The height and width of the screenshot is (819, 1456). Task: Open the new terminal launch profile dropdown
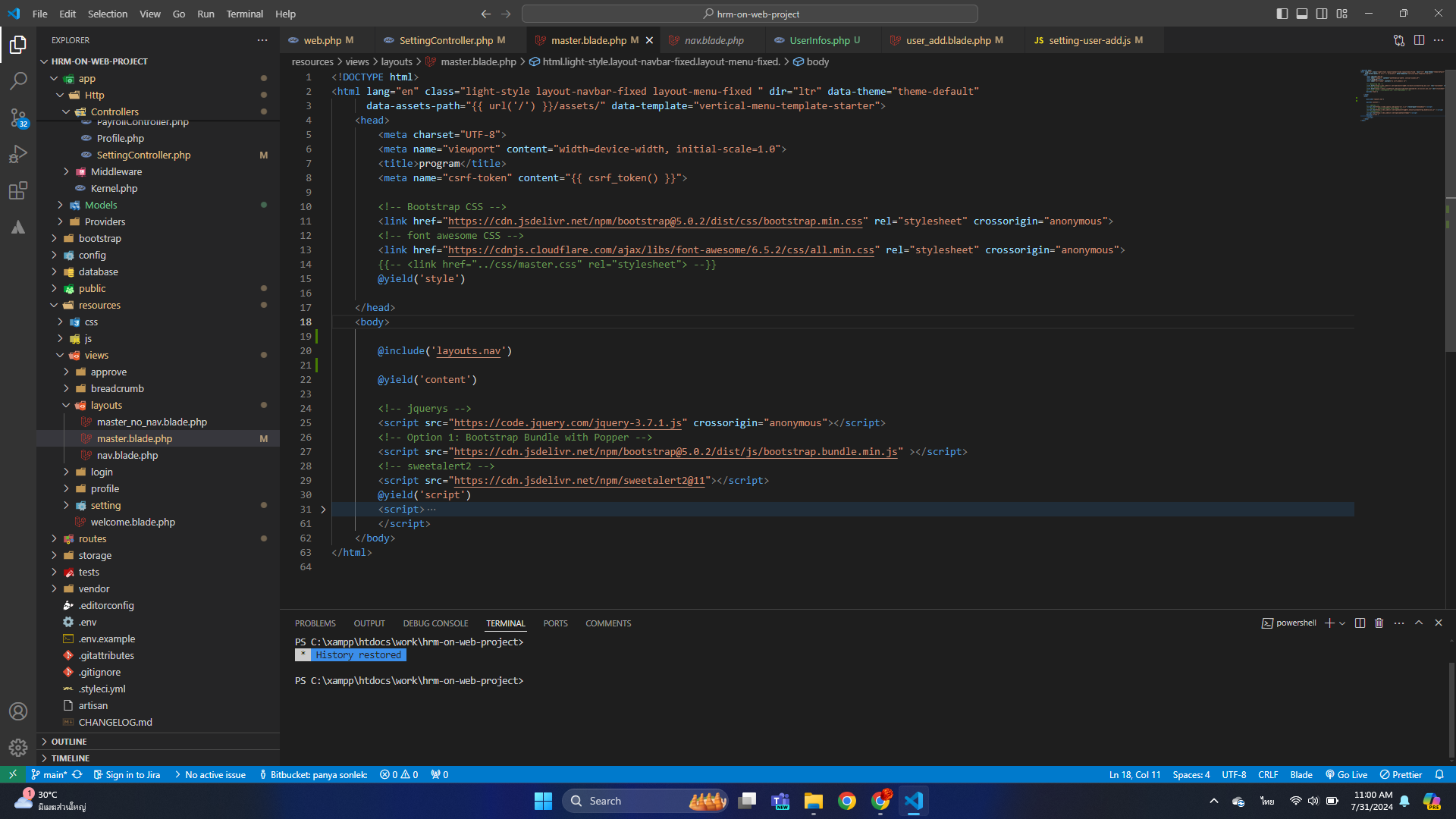point(1342,623)
